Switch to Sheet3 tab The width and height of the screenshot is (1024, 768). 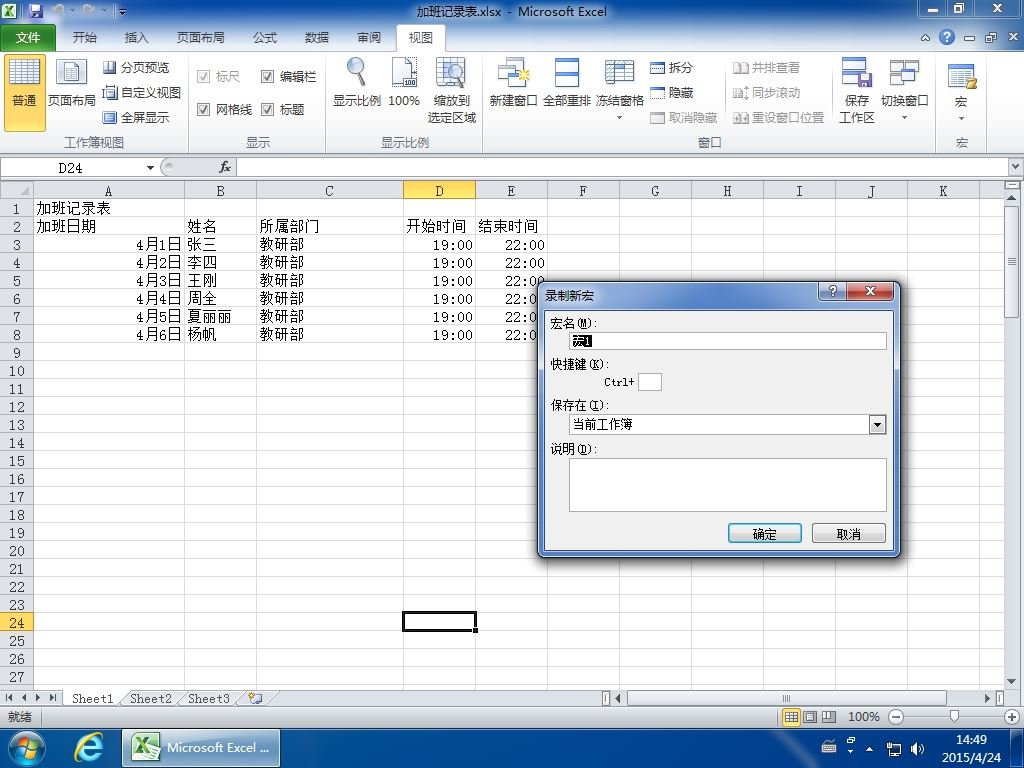pos(209,698)
